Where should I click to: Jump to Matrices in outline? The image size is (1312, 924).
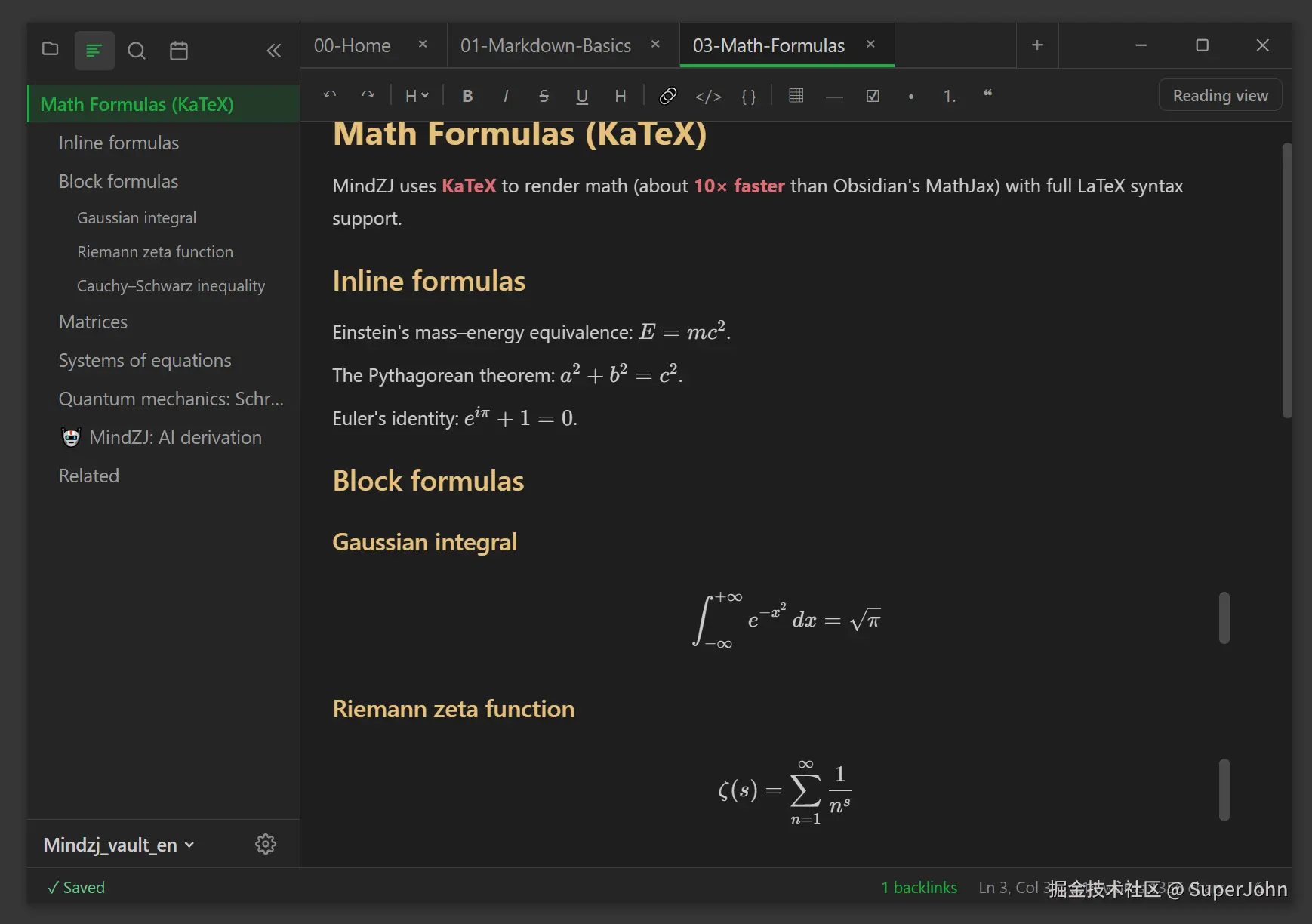tap(164, 322)
